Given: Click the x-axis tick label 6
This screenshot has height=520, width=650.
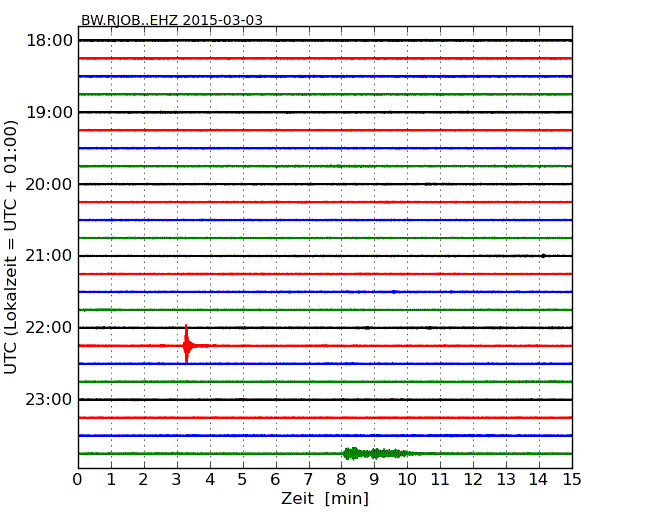Looking at the screenshot, I should pyautogui.click(x=275, y=480).
